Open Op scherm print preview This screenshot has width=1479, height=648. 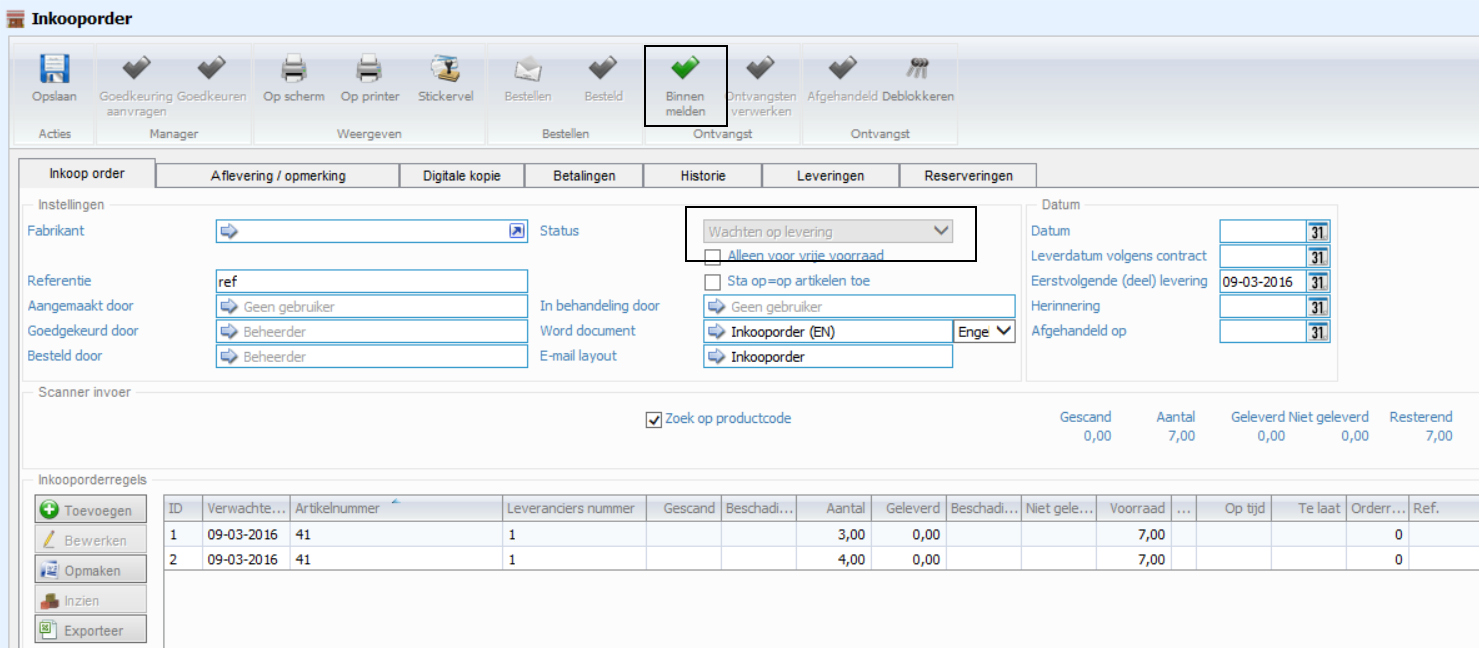293,70
